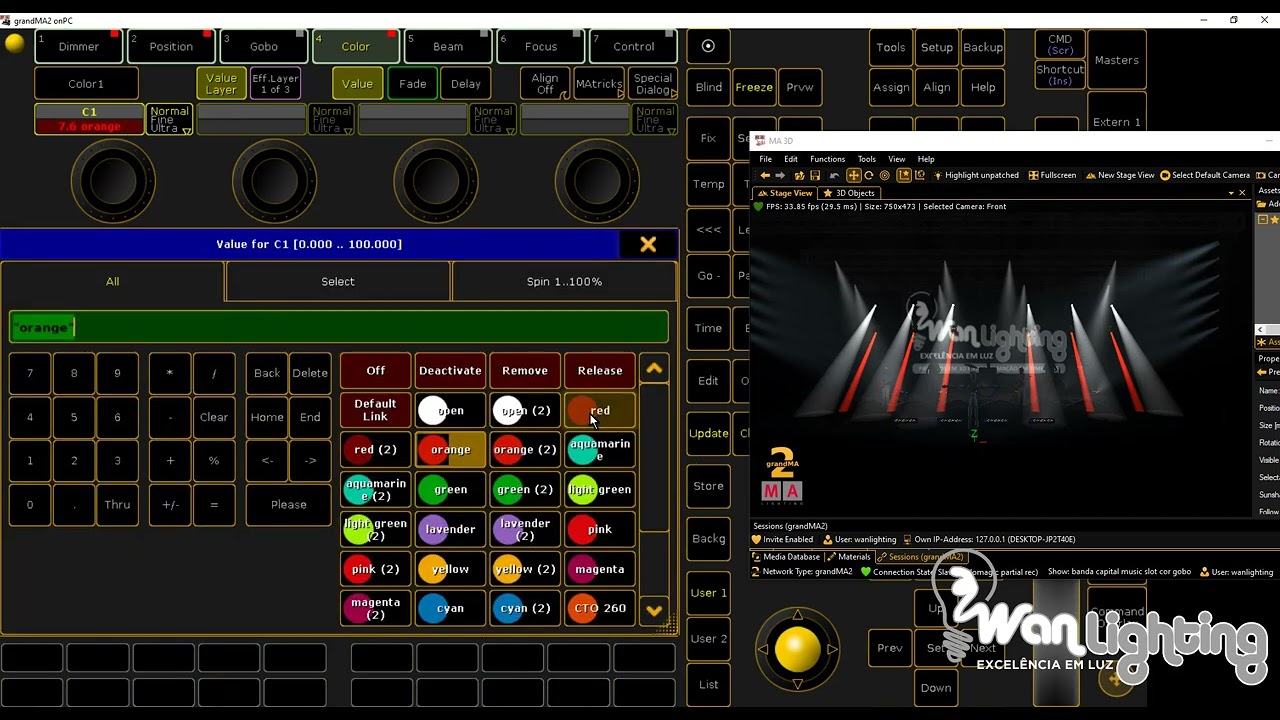The height and width of the screenshot is (720, 1280).
Task: Click the forward arrow icon in MA 3D toolbar
Action: tap(781, 175)
